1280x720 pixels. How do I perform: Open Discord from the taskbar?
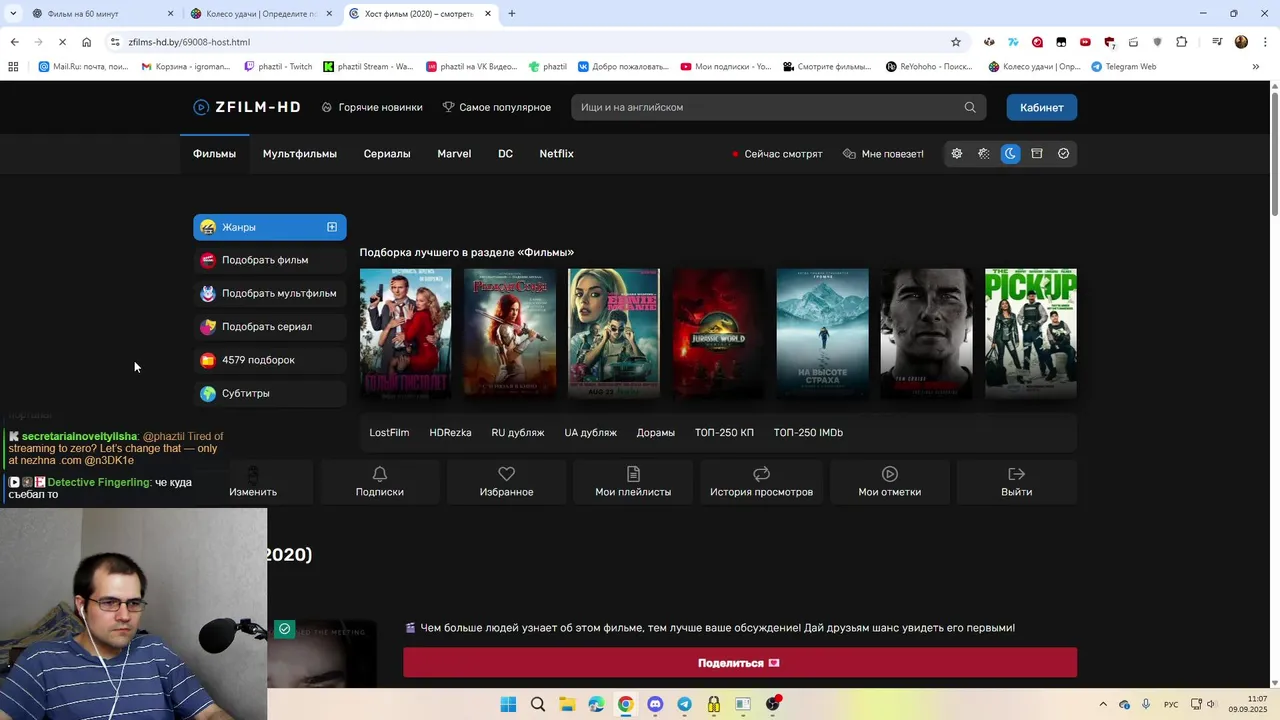tap(655, 704)
